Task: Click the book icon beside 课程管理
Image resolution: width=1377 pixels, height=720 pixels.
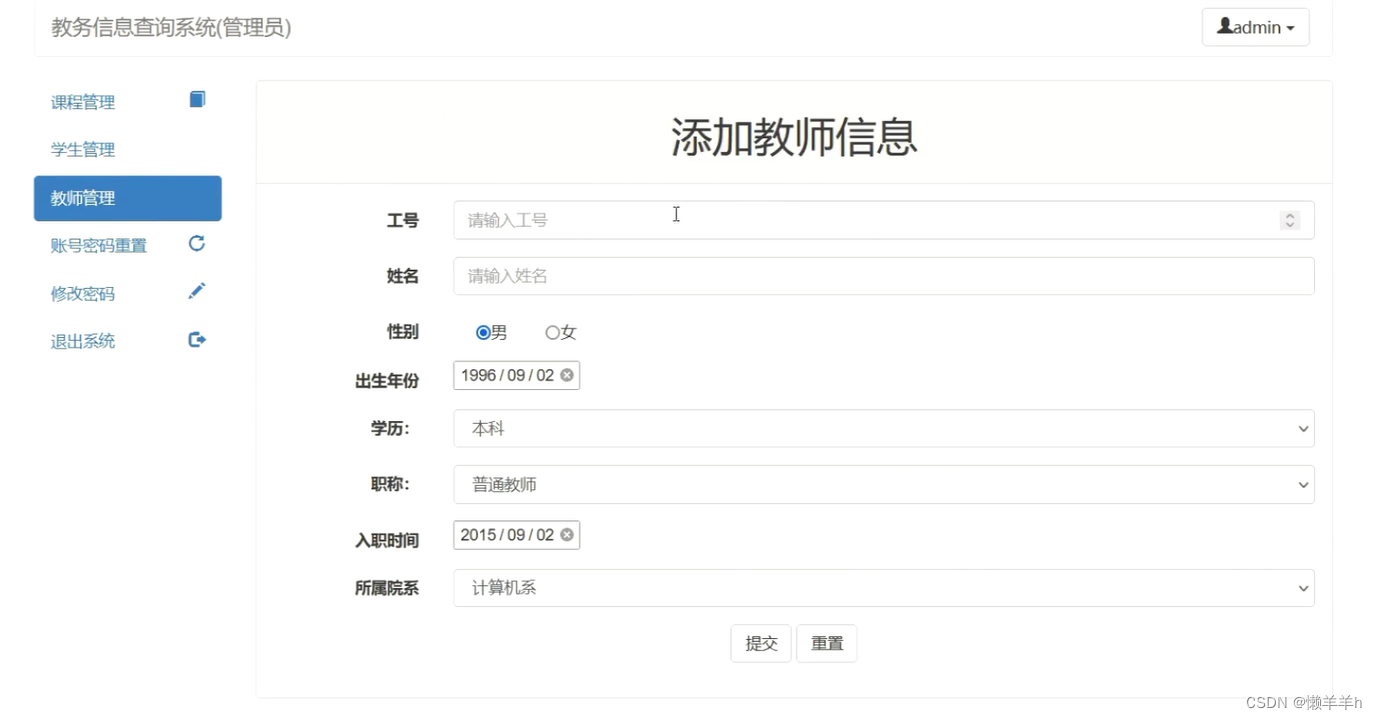Action: click(x=197, y=99)
